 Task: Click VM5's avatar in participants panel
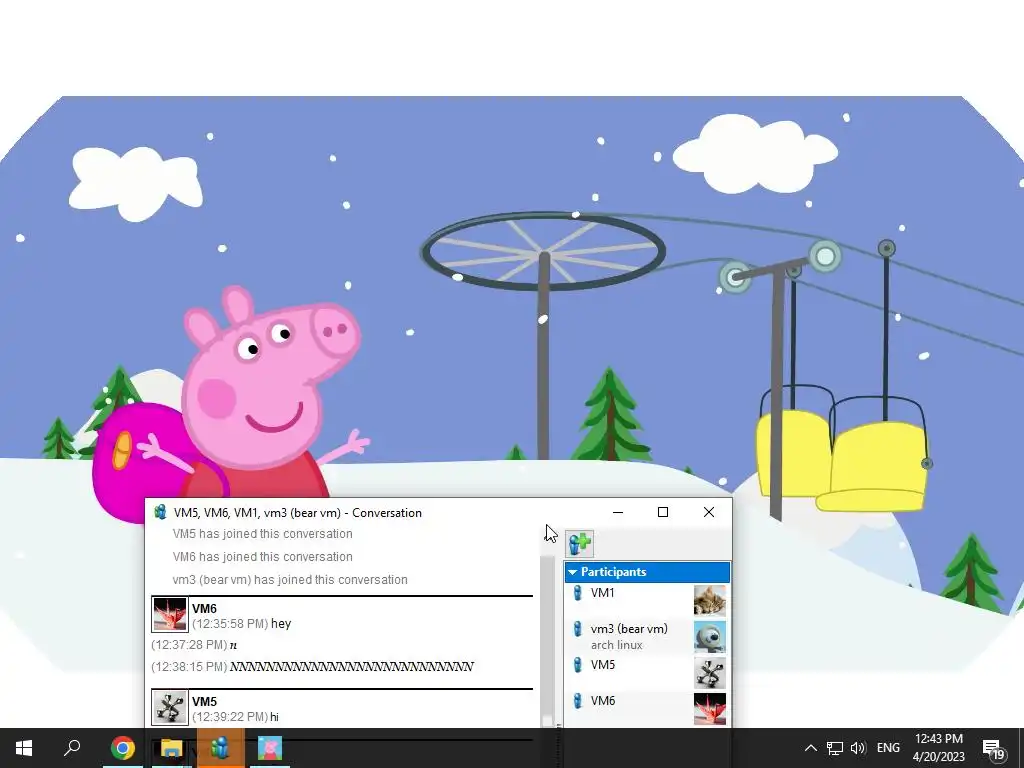pyautogui.click(x=710, y=673)
